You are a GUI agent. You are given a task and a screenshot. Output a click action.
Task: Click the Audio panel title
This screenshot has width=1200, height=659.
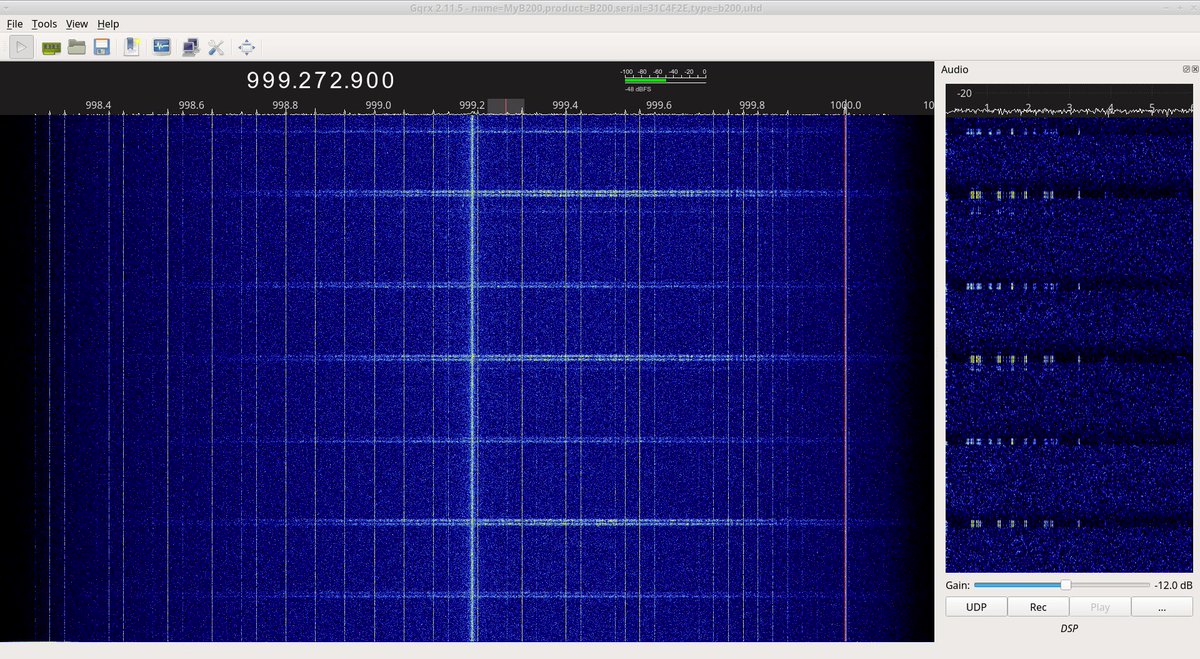coord(955,70)
